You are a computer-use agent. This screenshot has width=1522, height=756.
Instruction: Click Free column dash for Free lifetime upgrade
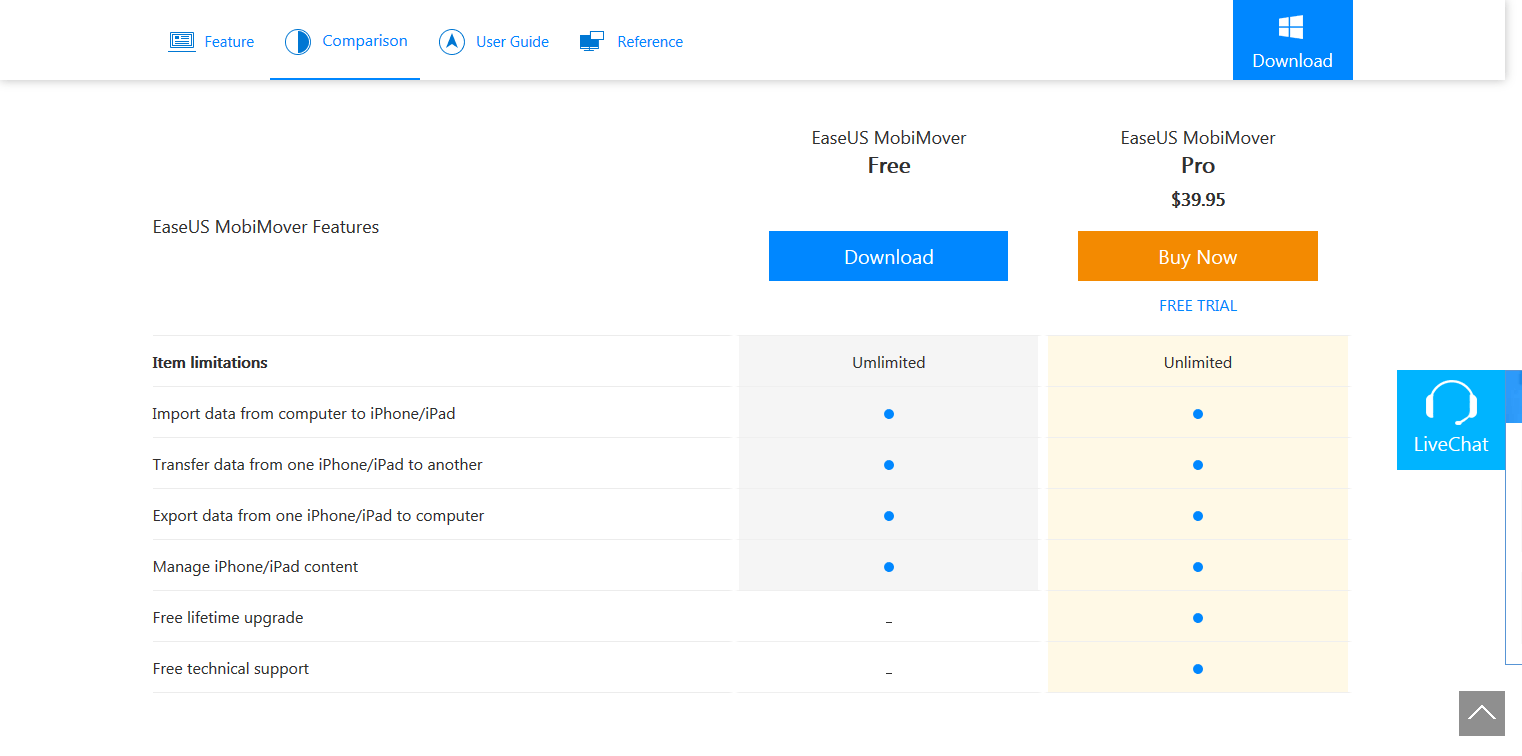[889, 622]
